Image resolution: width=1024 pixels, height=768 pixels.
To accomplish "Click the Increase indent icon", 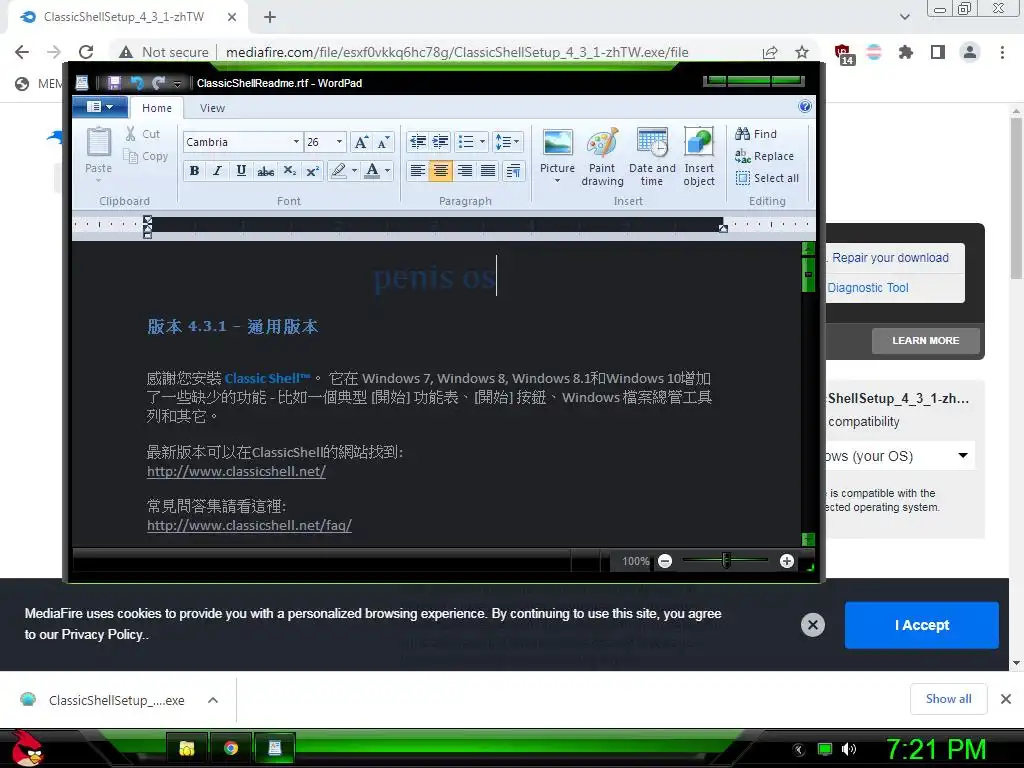I will point(441,142).
